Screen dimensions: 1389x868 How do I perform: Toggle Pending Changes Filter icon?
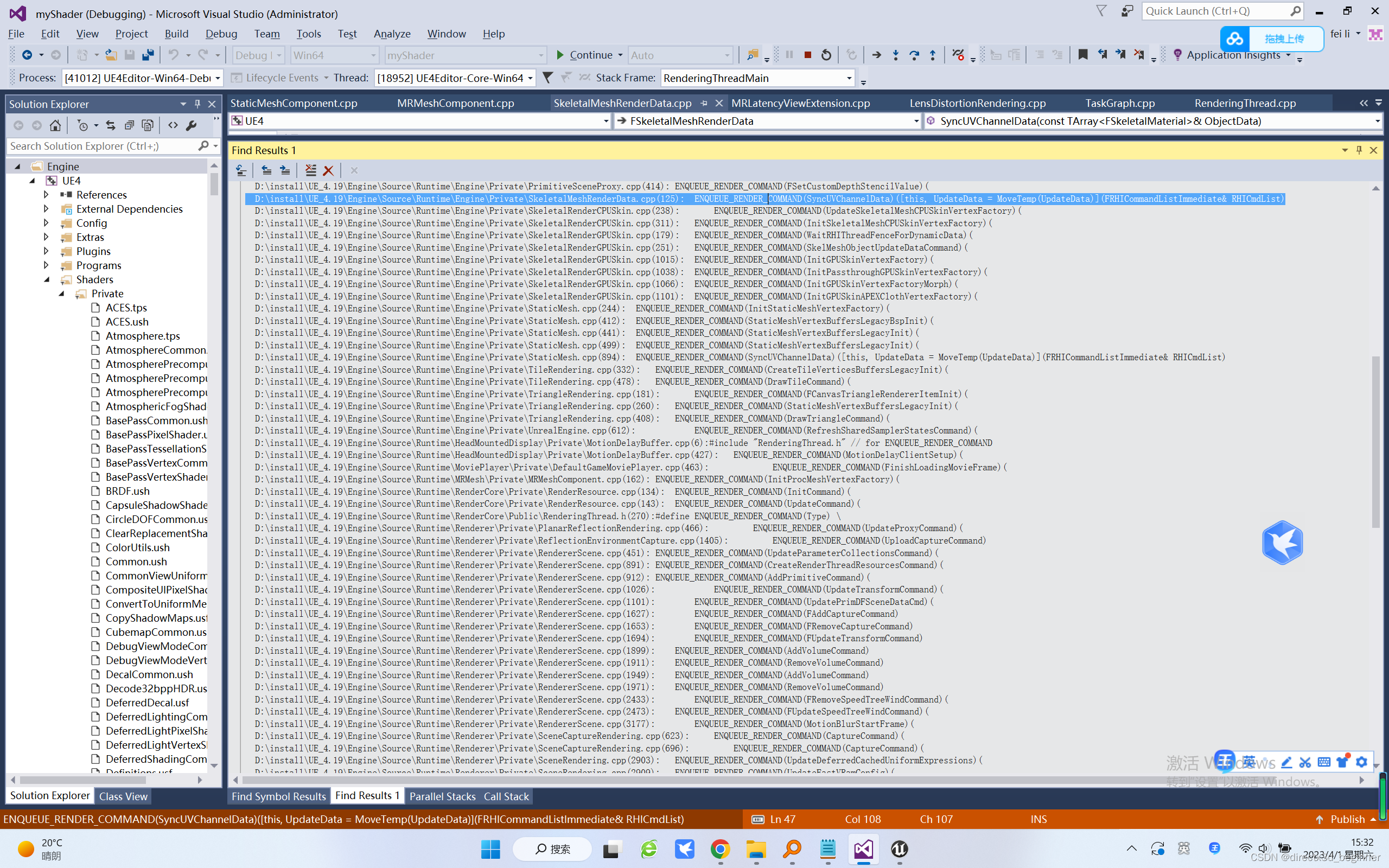82,125
